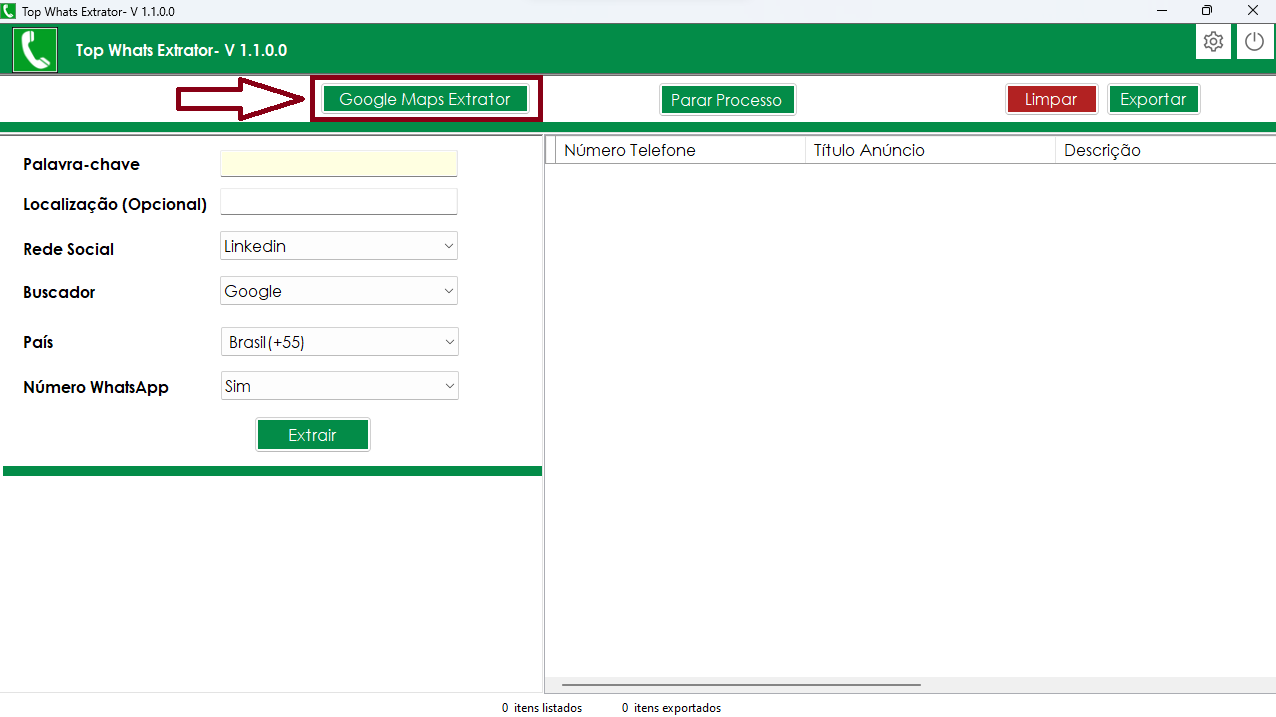1276x717 pixels.
Task: Open the Número WhatsApp dropdown showing Sim
Action: [x=339, y=386]
